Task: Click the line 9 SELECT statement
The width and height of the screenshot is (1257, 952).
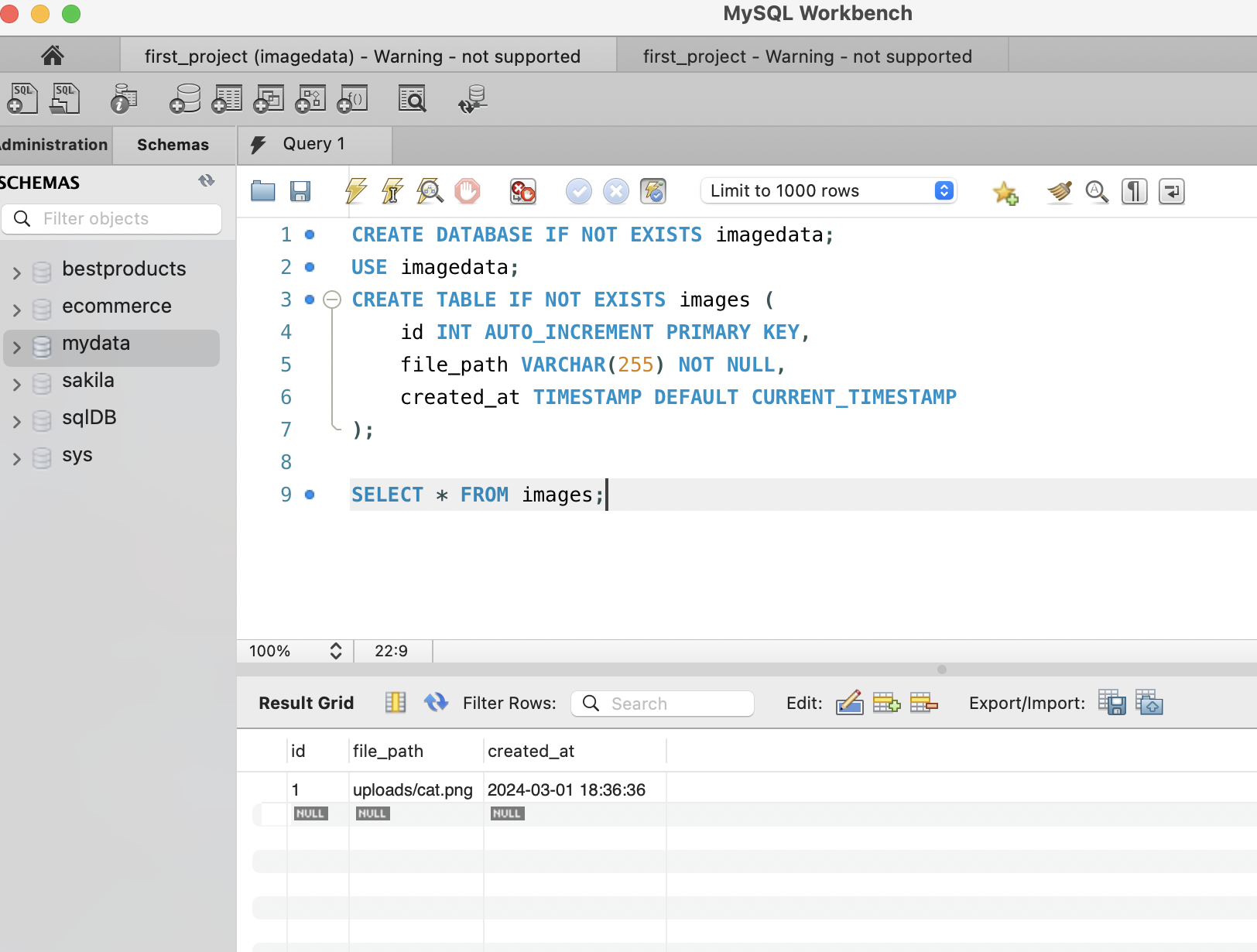Action: click(x=478, y=495)
